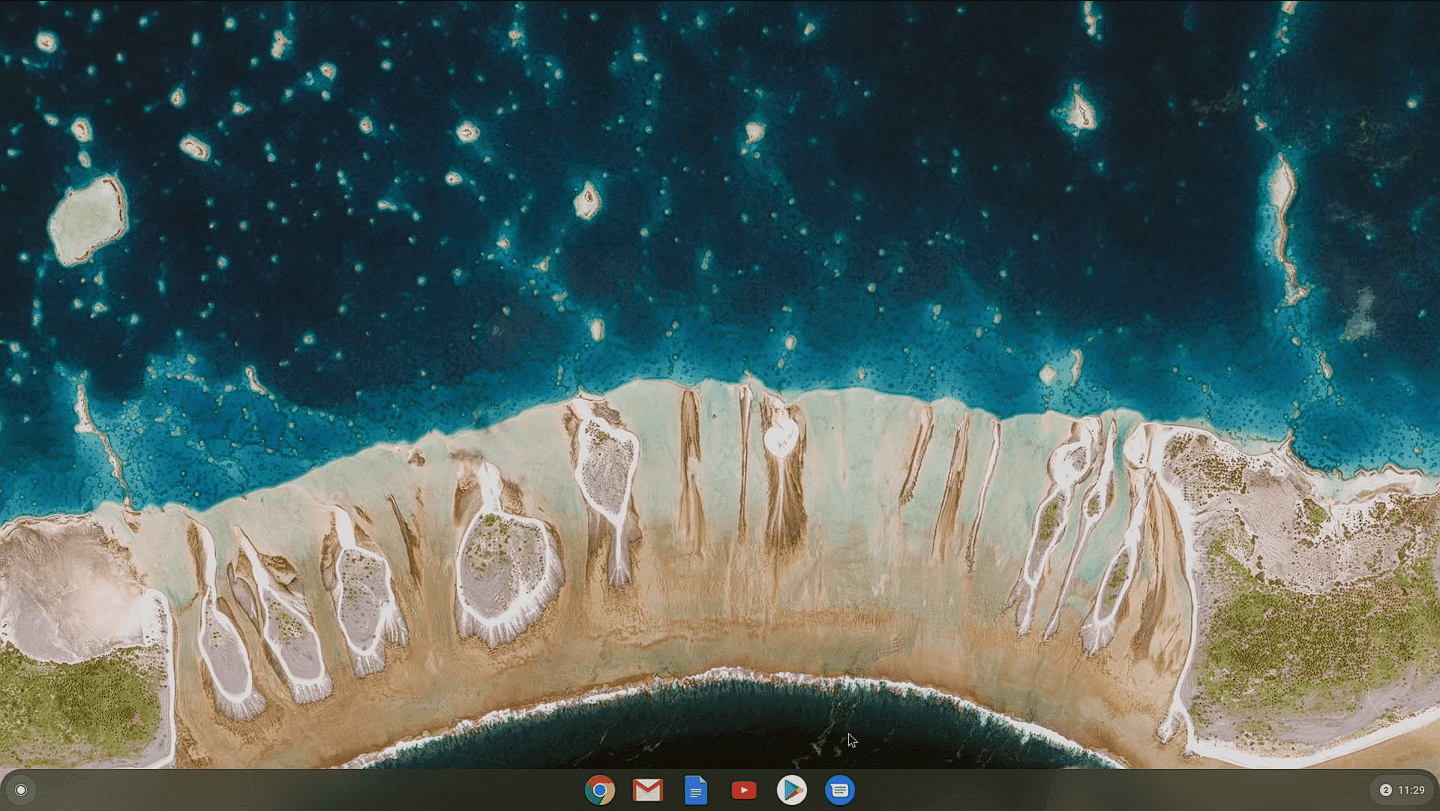The height and width of the screenshot is (811, 1440).
Task: Open quick settings via the 11:29 clock
Action: point(1411,790)
